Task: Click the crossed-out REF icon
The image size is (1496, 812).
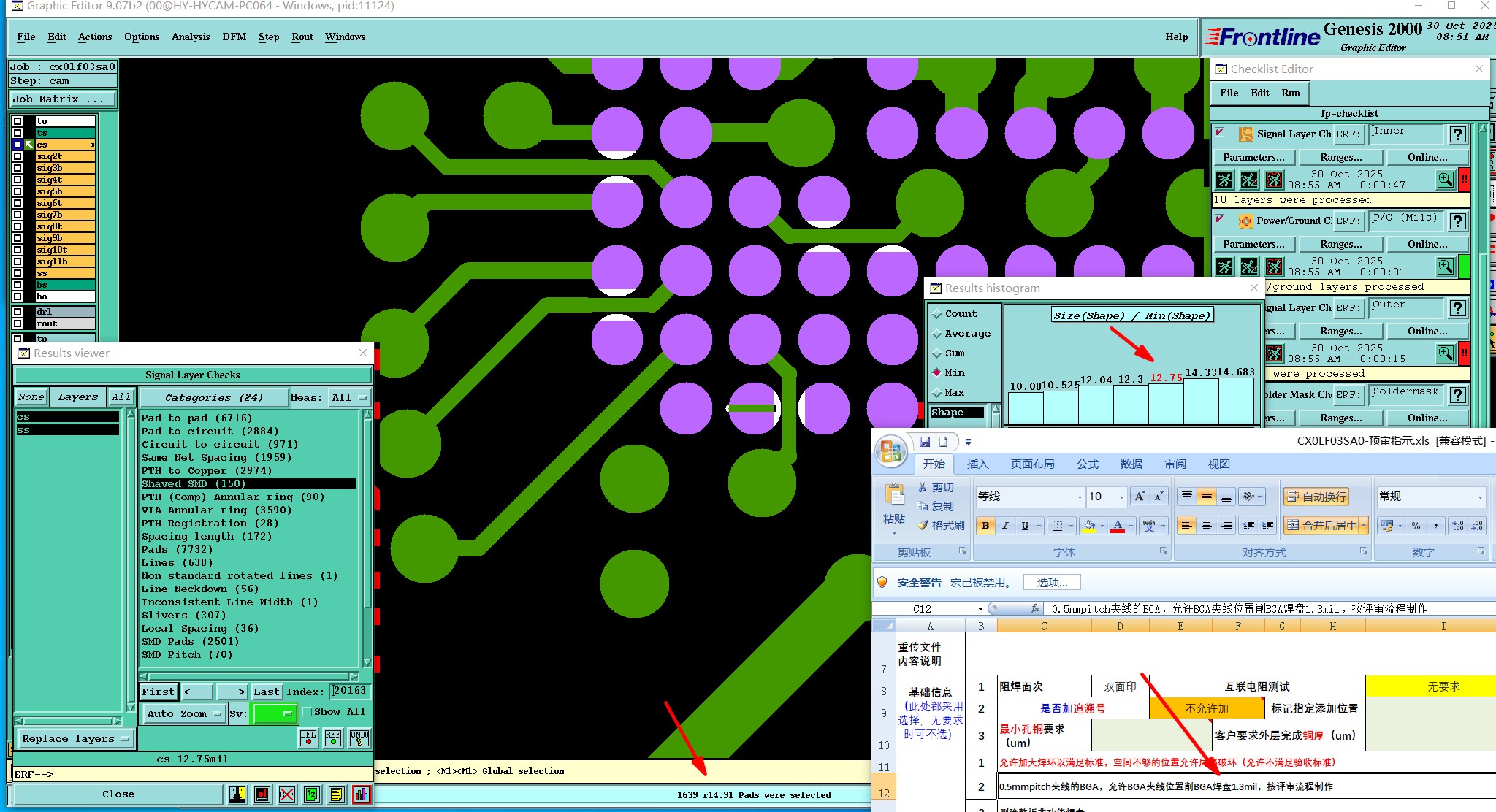Action: point(287,794)
